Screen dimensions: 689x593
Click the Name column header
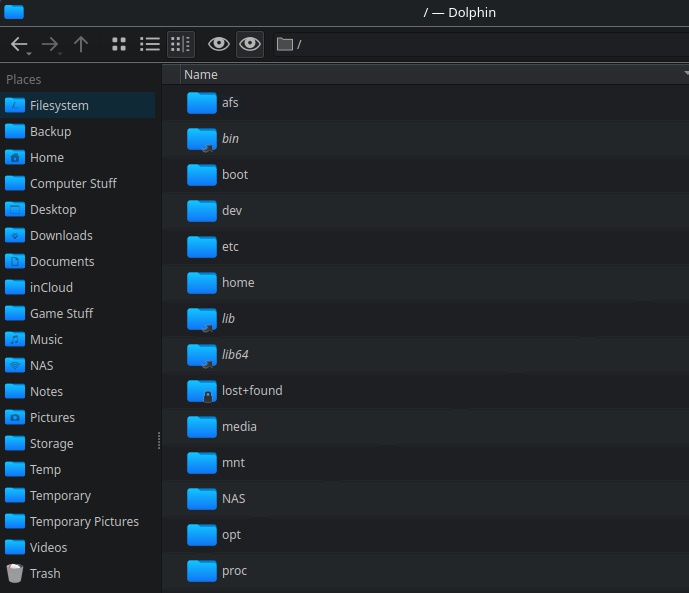[x=435, y=74]
